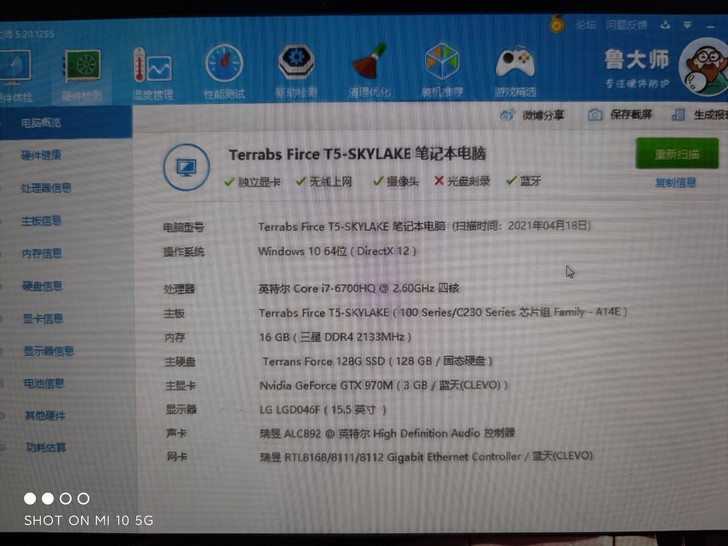
Task: Select 主板信息 in the sidebar
Action: point(41,221)
